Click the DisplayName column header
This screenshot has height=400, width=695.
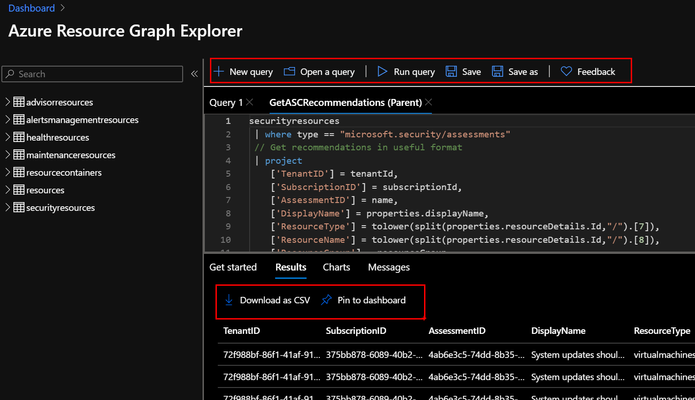click(x=558, y=331)
